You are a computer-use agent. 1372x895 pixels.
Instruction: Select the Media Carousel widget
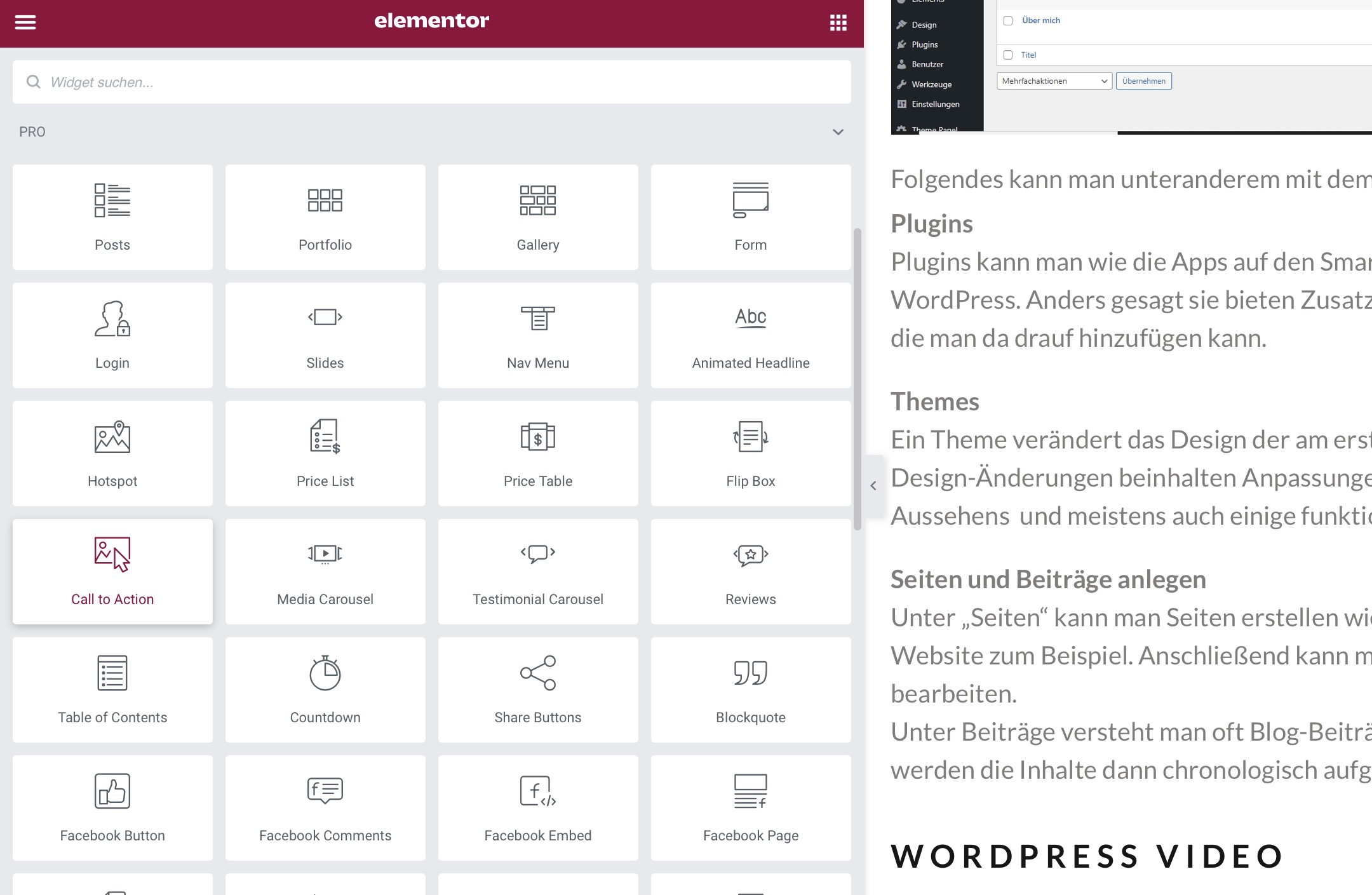pos(325,572)
